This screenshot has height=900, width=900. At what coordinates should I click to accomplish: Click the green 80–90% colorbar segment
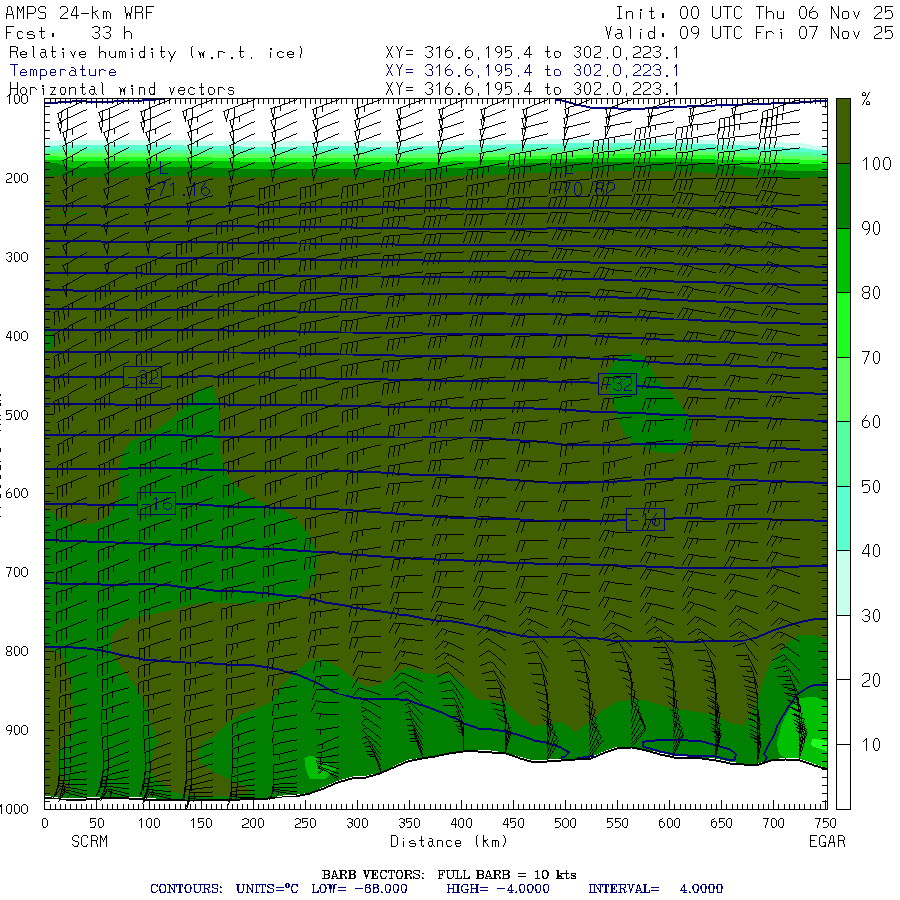pos(843,261)
